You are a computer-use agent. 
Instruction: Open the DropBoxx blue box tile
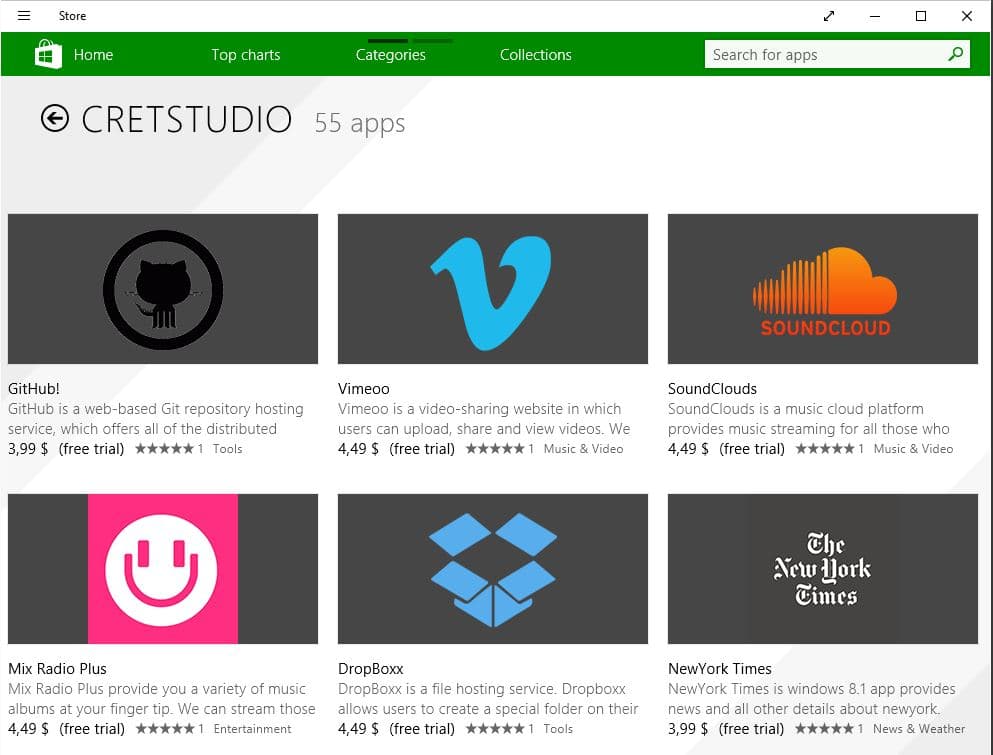[493, 569]
